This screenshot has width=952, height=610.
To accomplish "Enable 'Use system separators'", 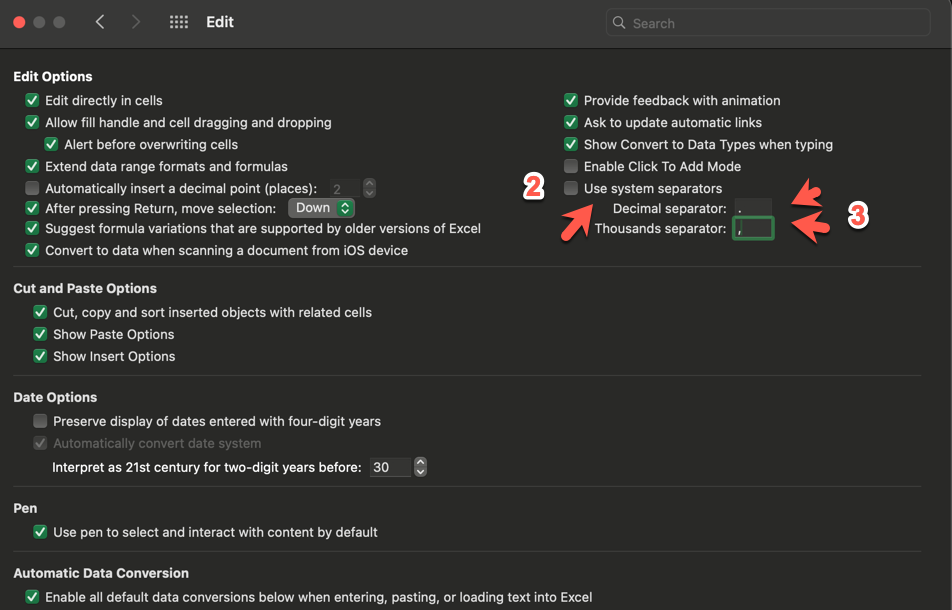I will [x=570, y=187].
